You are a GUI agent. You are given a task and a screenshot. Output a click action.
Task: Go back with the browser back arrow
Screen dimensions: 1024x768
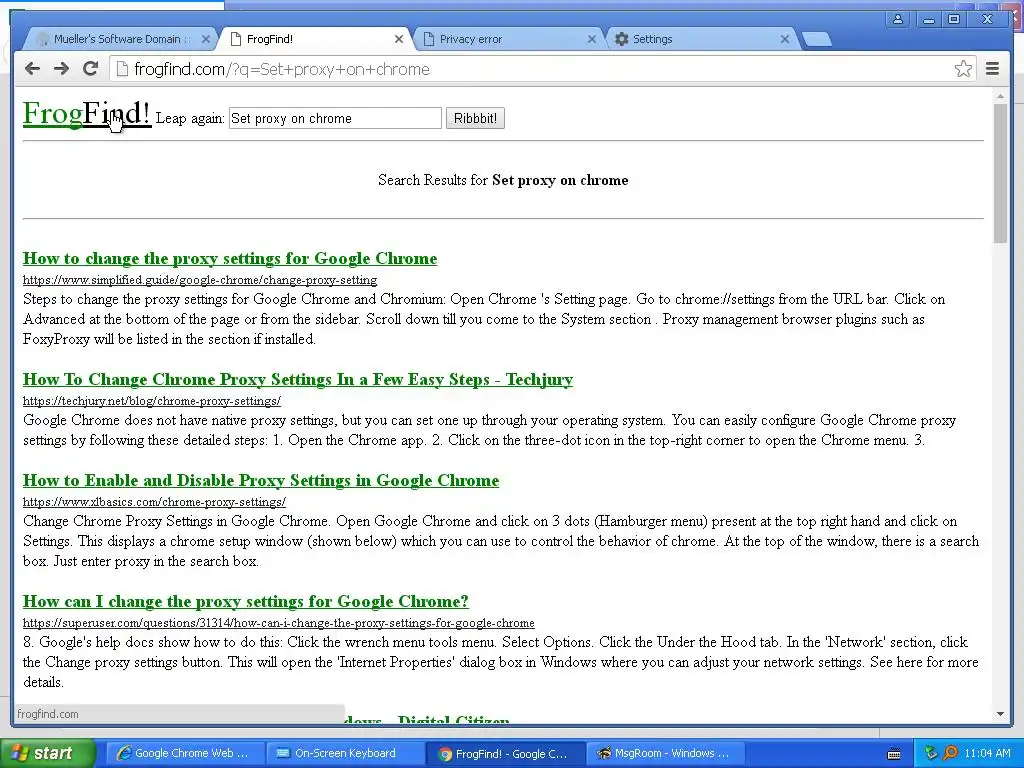pos(32,69)
